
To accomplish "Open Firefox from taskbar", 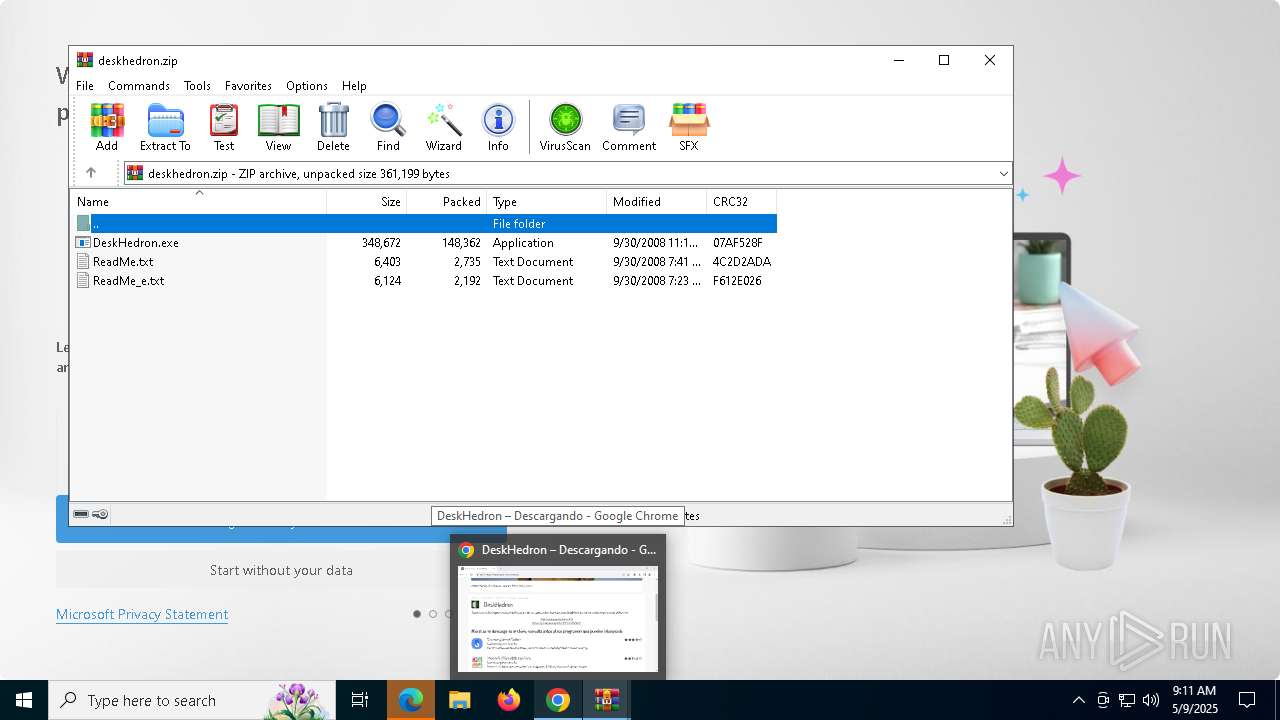I will pos(509,700).
